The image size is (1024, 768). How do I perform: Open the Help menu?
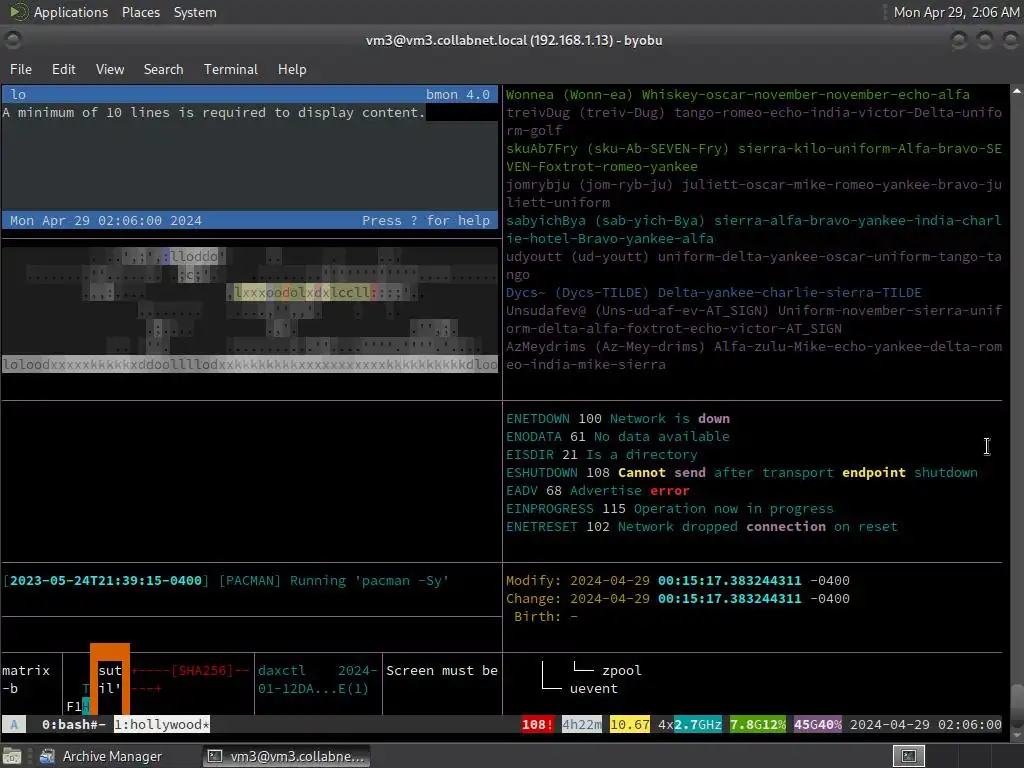tap(292, 69)
